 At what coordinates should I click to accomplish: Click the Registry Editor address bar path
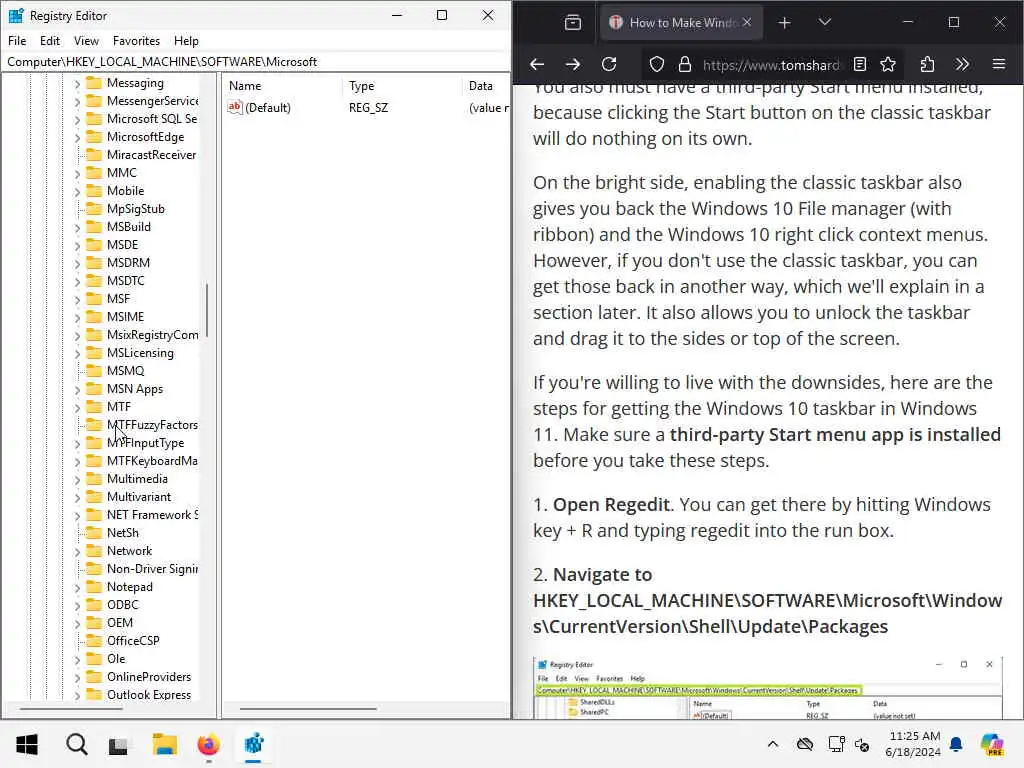(255, 61)
